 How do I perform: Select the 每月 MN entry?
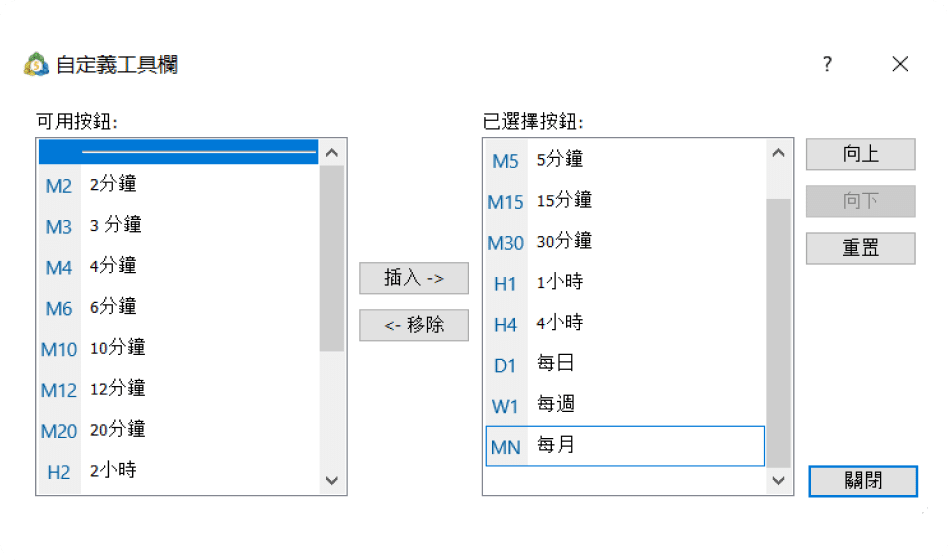[x=624, y=446]
